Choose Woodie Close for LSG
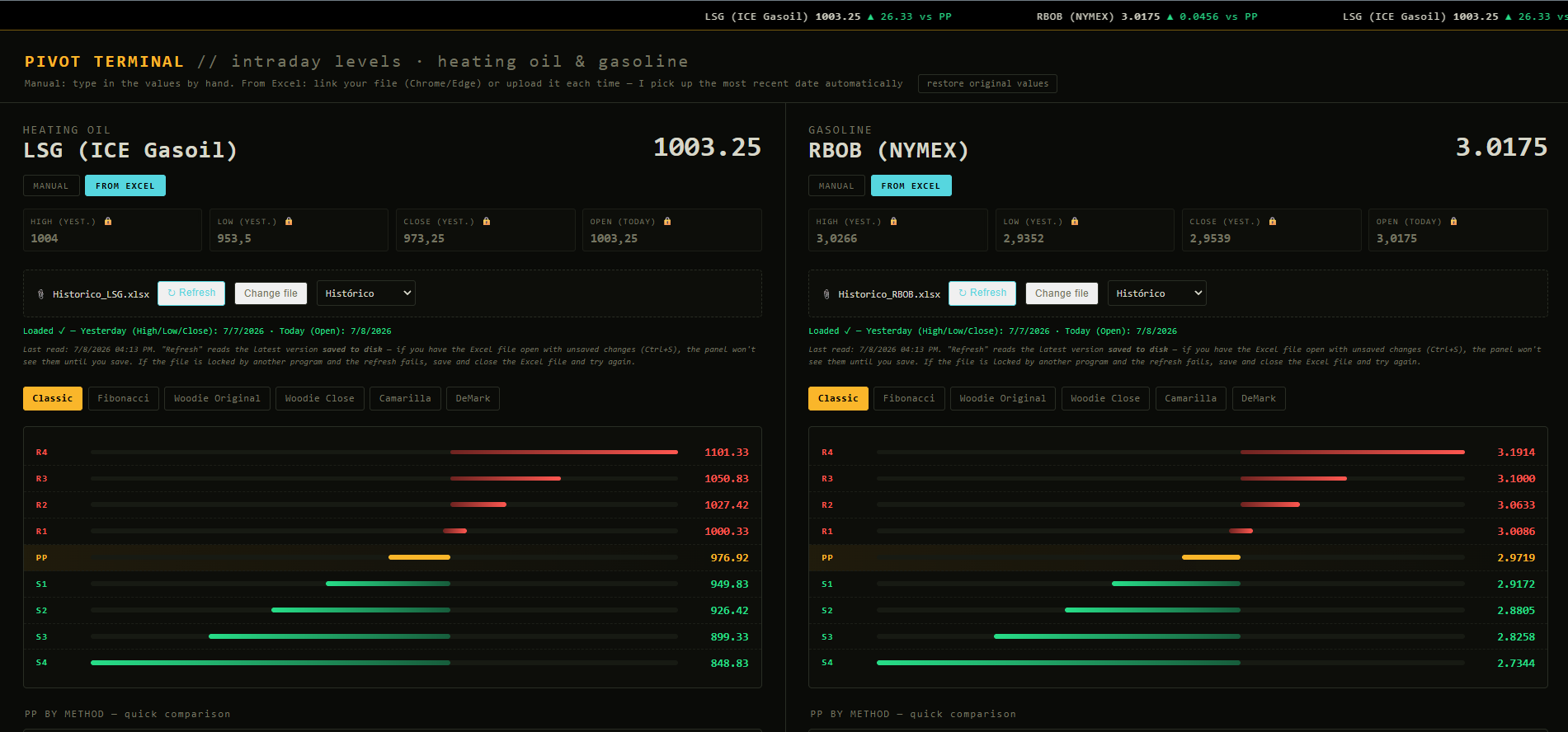Screen dimensions: 1568x732 (320, 398)
